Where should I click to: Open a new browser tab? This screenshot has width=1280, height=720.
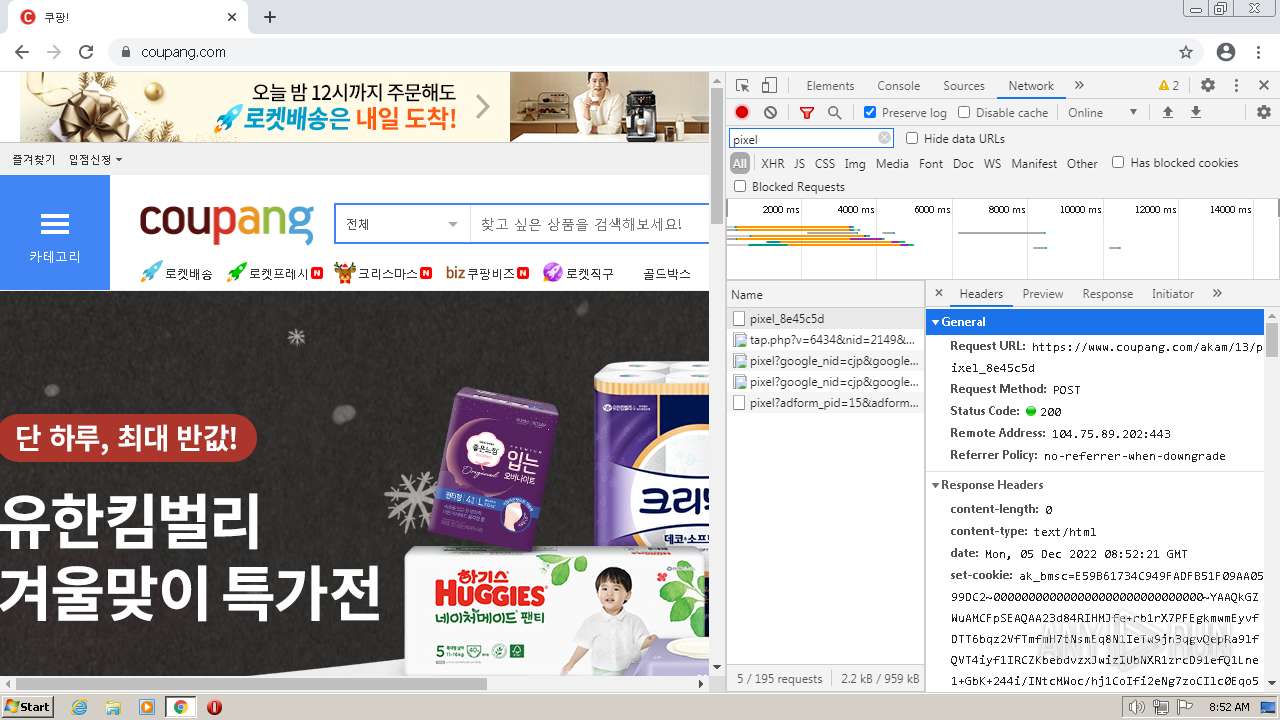coord(270,17)
